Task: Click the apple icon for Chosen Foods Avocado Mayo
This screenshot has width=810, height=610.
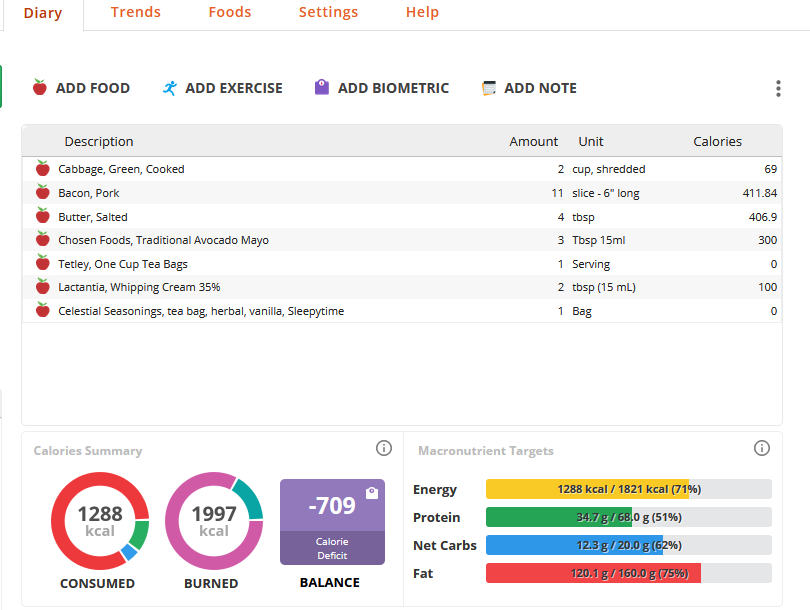Action: click(x=42, y=239)
